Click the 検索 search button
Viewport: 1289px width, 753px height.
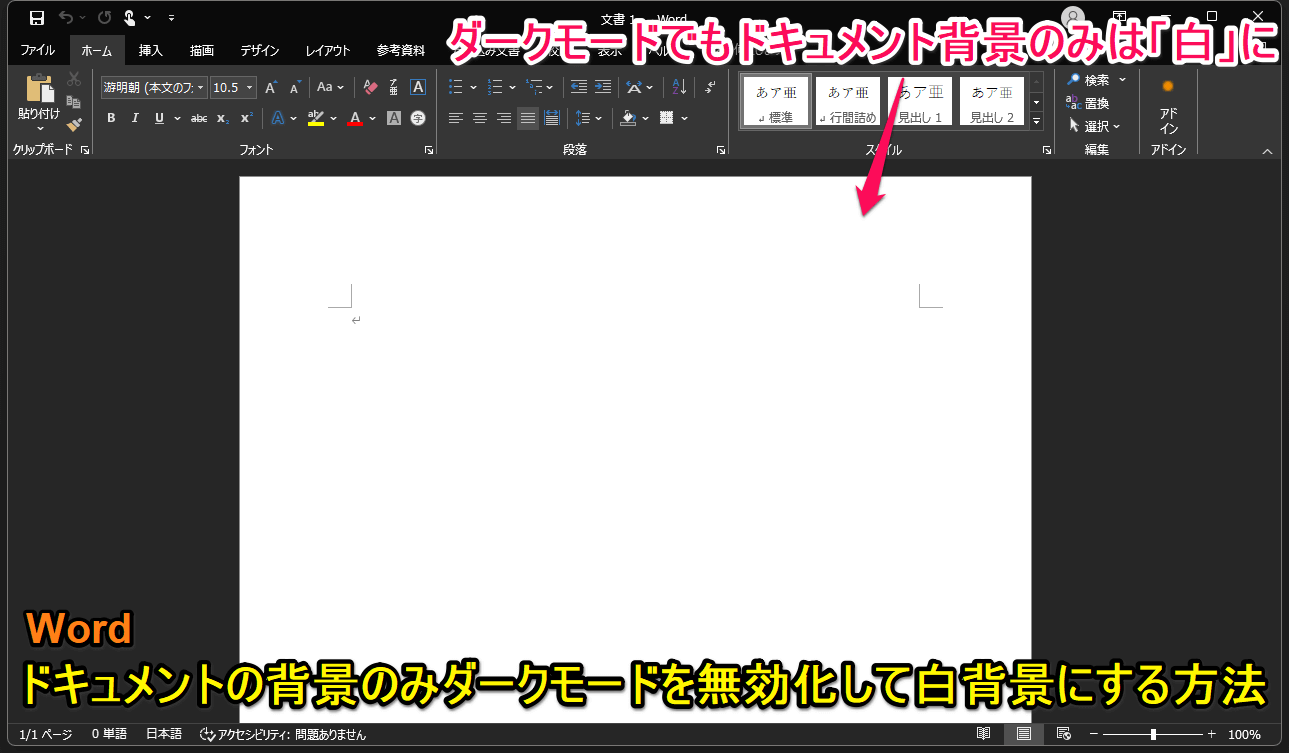tap(1096, 80)
